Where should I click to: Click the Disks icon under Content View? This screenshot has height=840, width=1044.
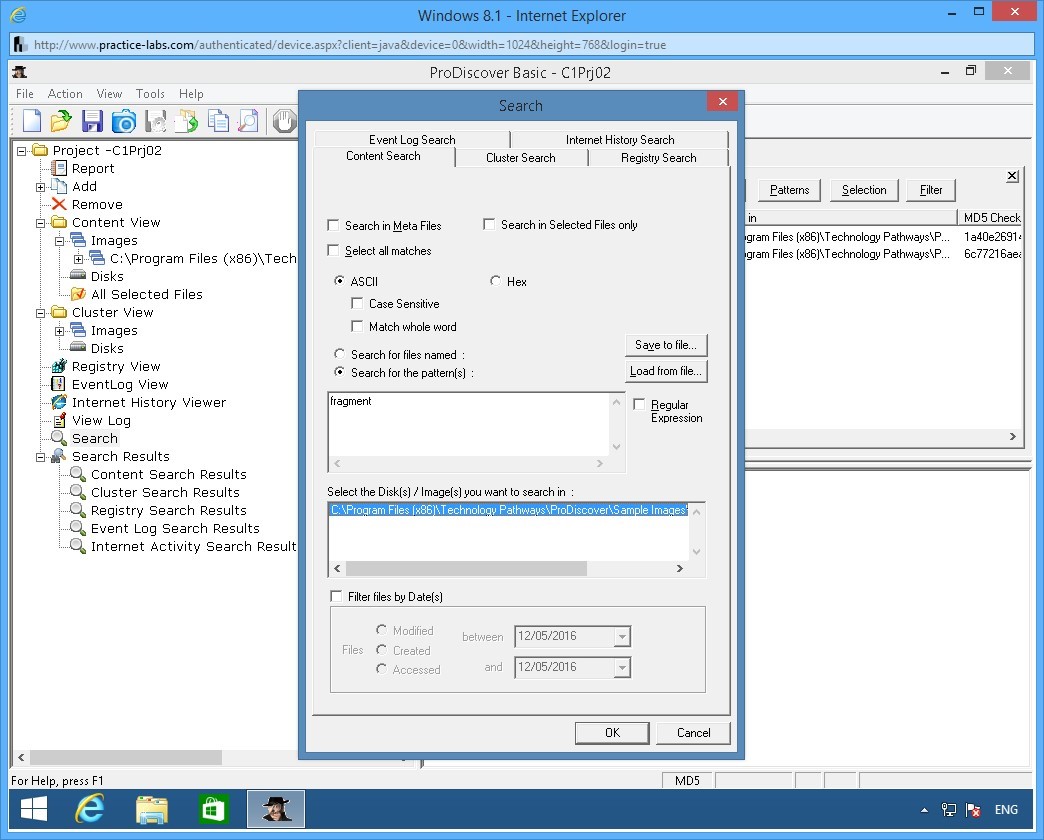(x=78, y=276)
